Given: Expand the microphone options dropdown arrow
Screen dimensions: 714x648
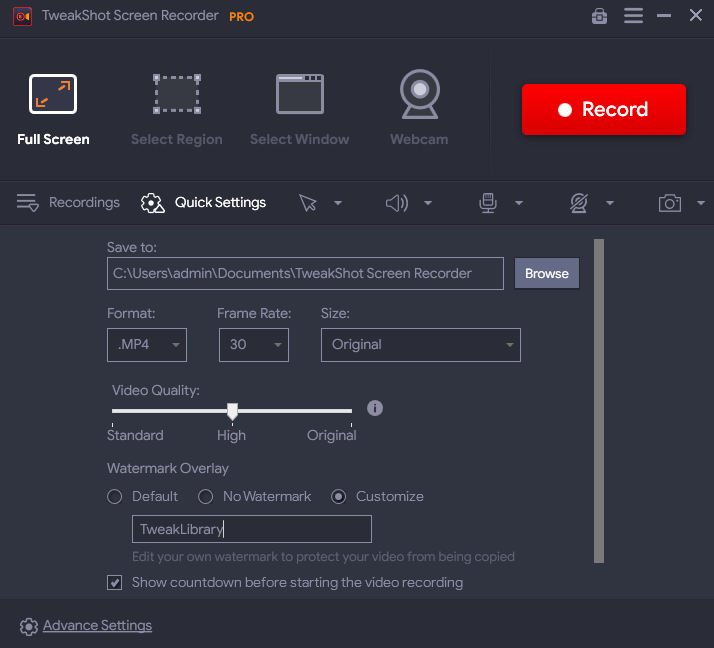Looking at the screenshot, I should click(x=519, y=203).
